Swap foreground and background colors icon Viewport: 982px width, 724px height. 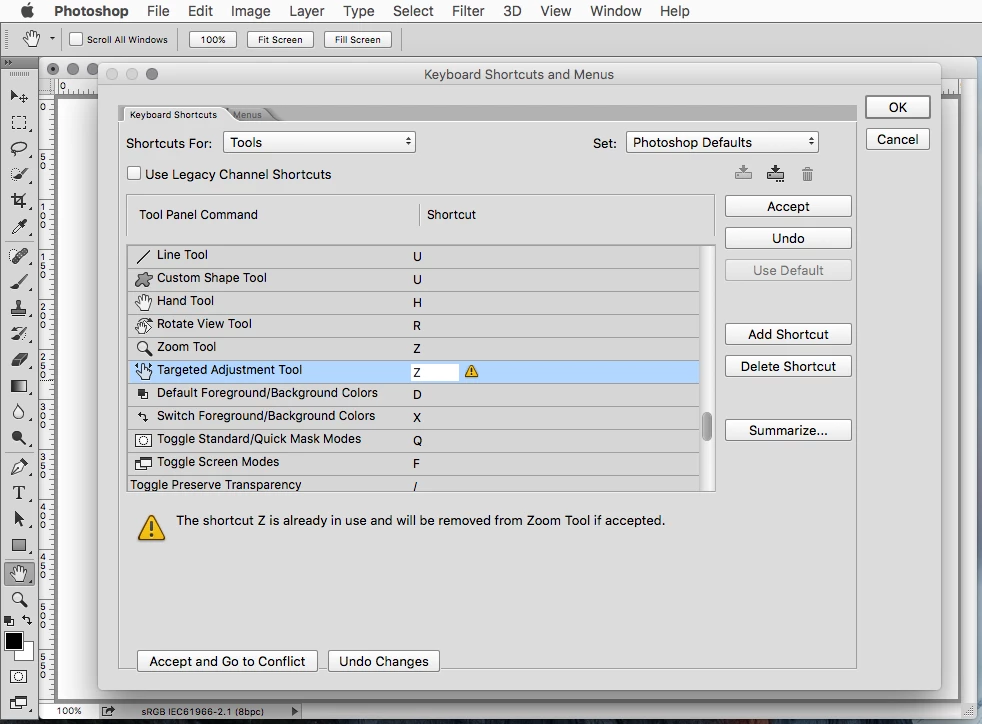pyautogui.click(x=27, y=620)
